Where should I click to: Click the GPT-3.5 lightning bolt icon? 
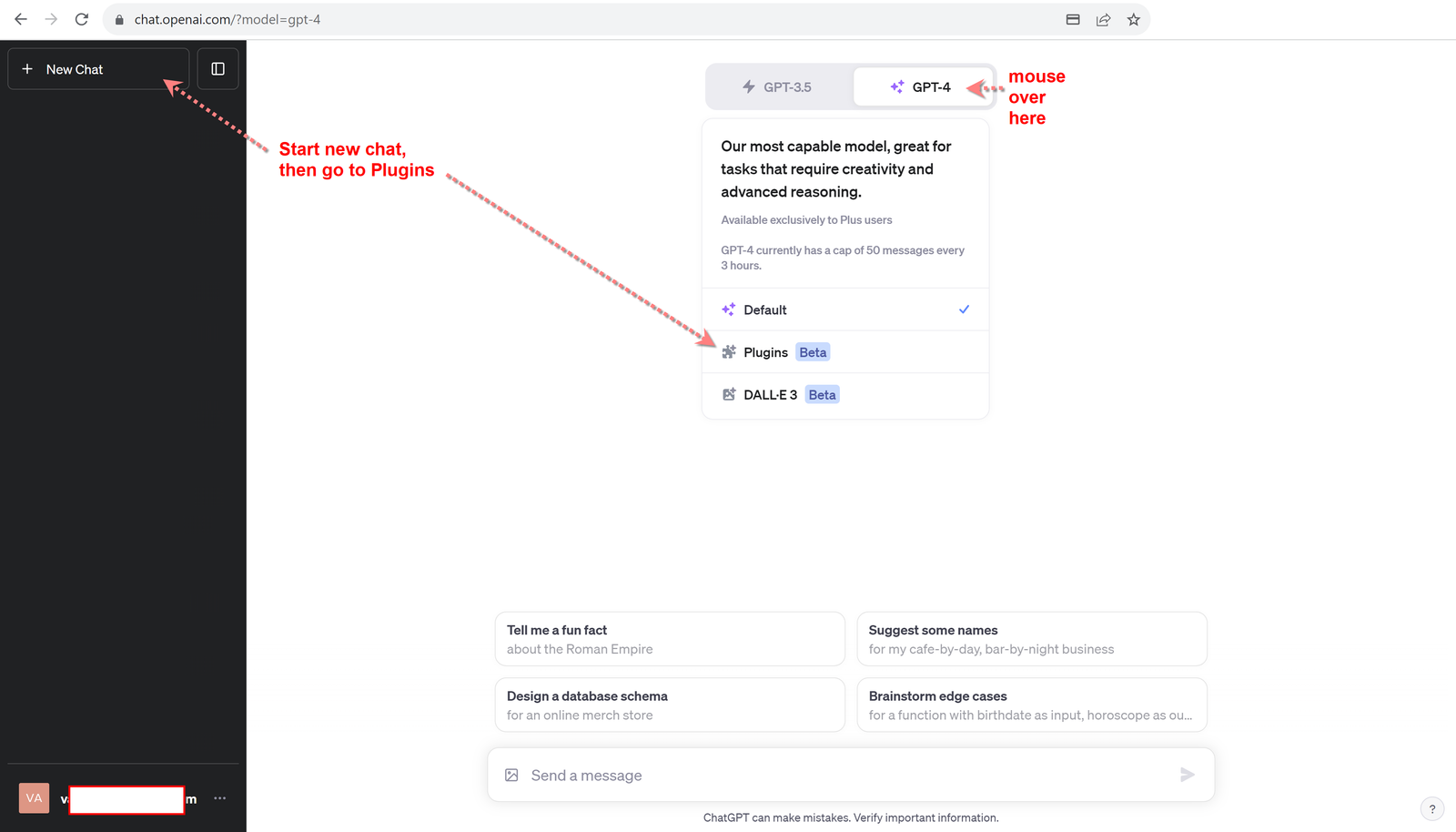[x=749, y=86]
